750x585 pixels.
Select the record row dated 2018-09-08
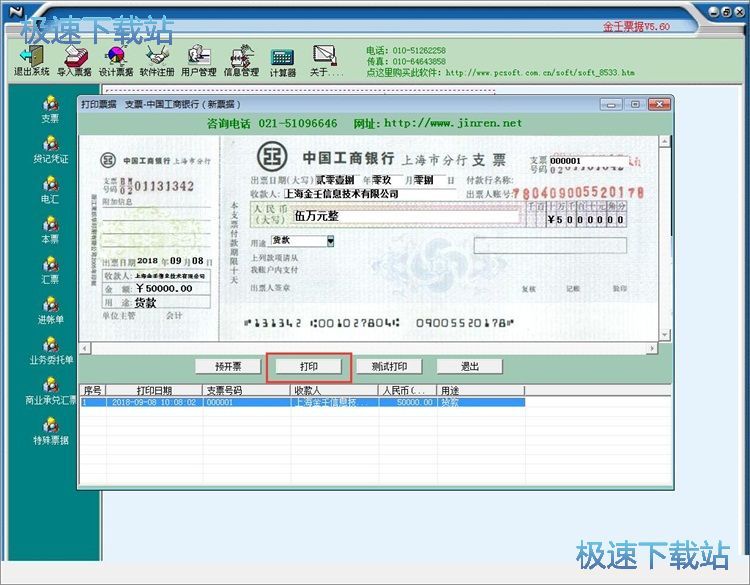point(302,402)
